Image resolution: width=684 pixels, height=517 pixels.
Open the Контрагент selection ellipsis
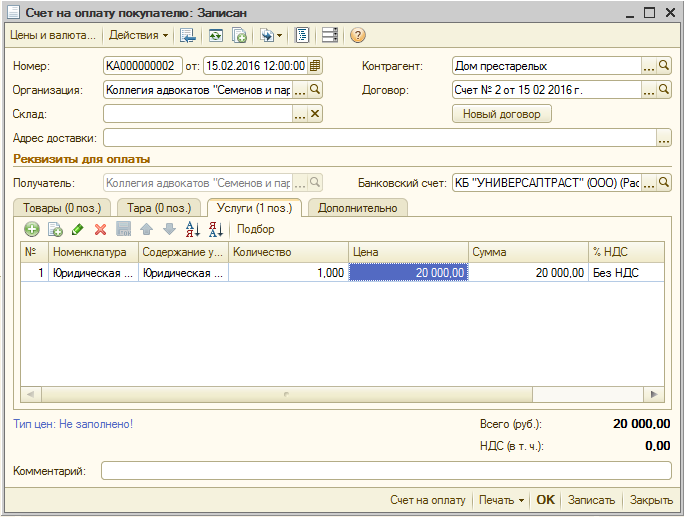[x=649, y=66]
